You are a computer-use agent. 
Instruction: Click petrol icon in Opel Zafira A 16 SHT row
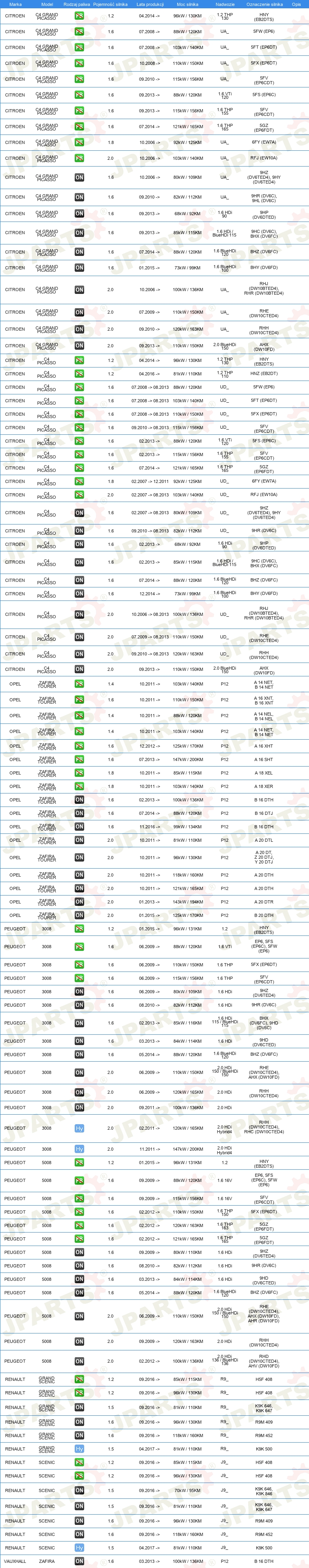(x=79, y=759)
